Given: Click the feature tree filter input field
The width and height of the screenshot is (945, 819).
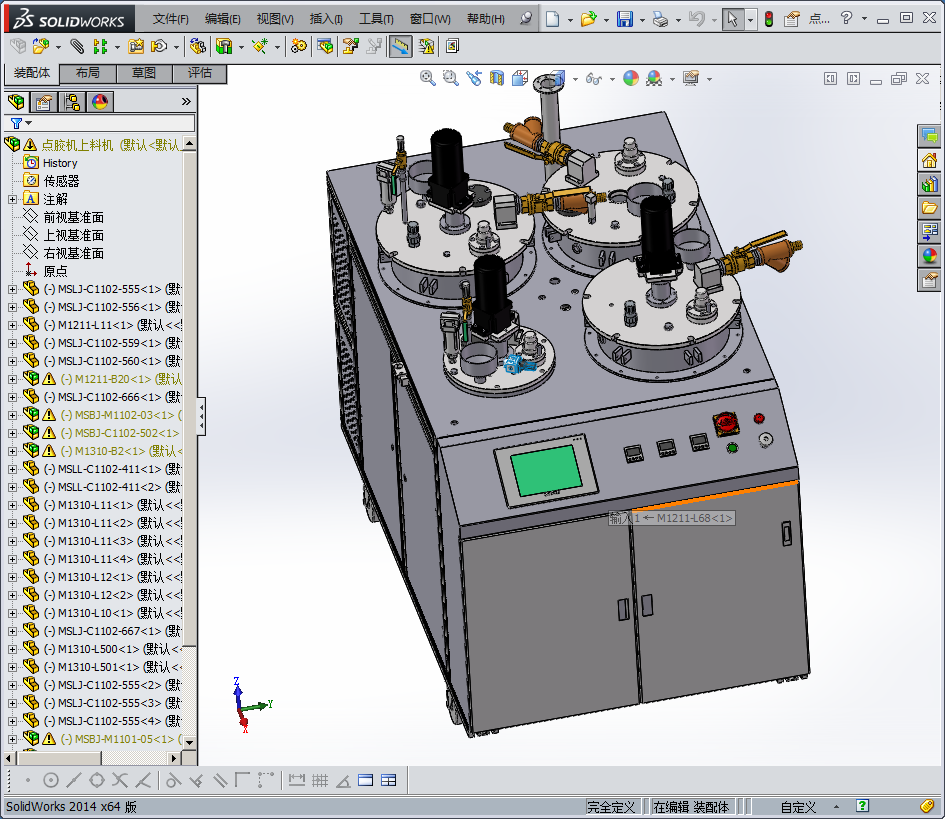Looking at the screenshot, I should (110, 123).
